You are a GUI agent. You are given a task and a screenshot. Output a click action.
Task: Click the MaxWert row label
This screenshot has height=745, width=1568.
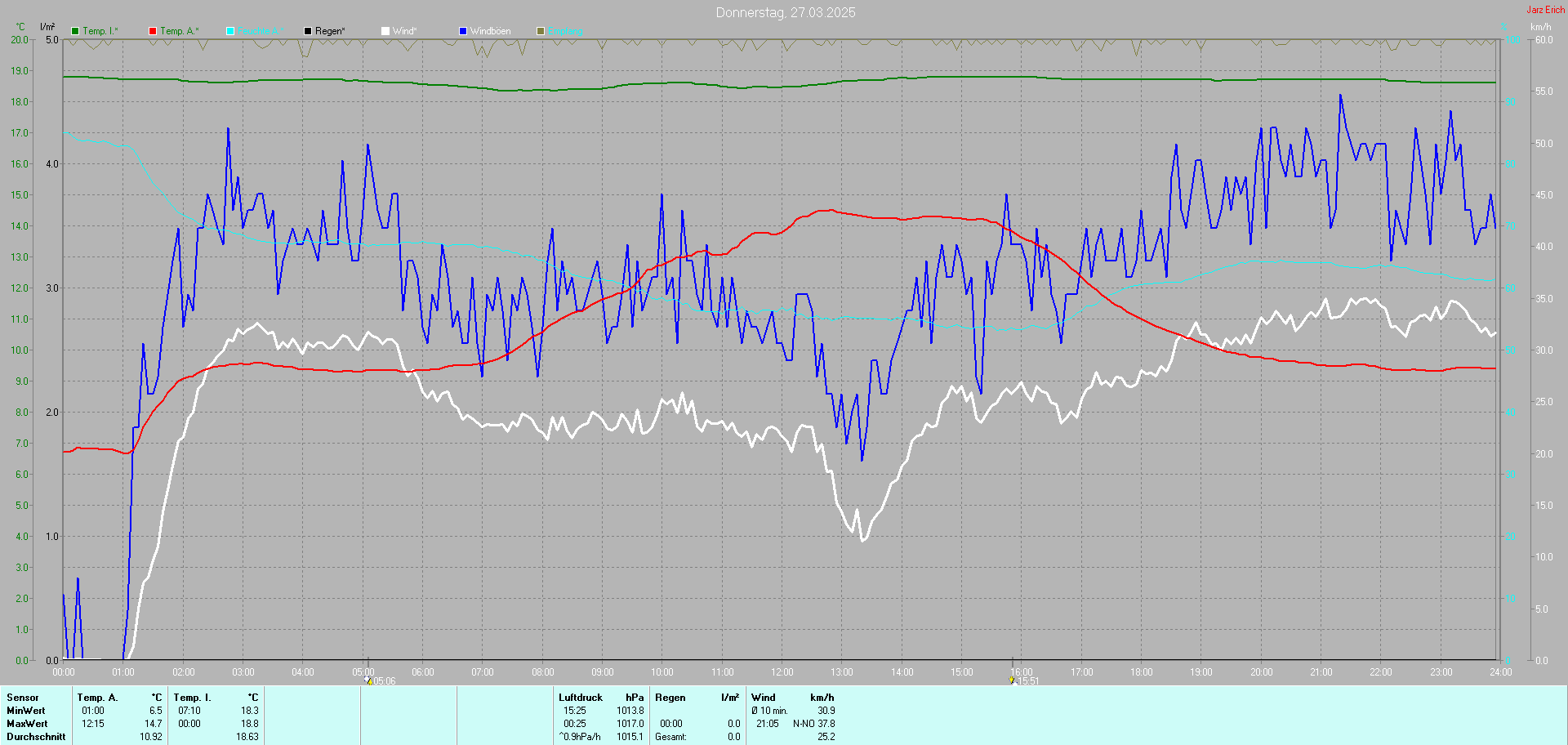pos(27,724)
